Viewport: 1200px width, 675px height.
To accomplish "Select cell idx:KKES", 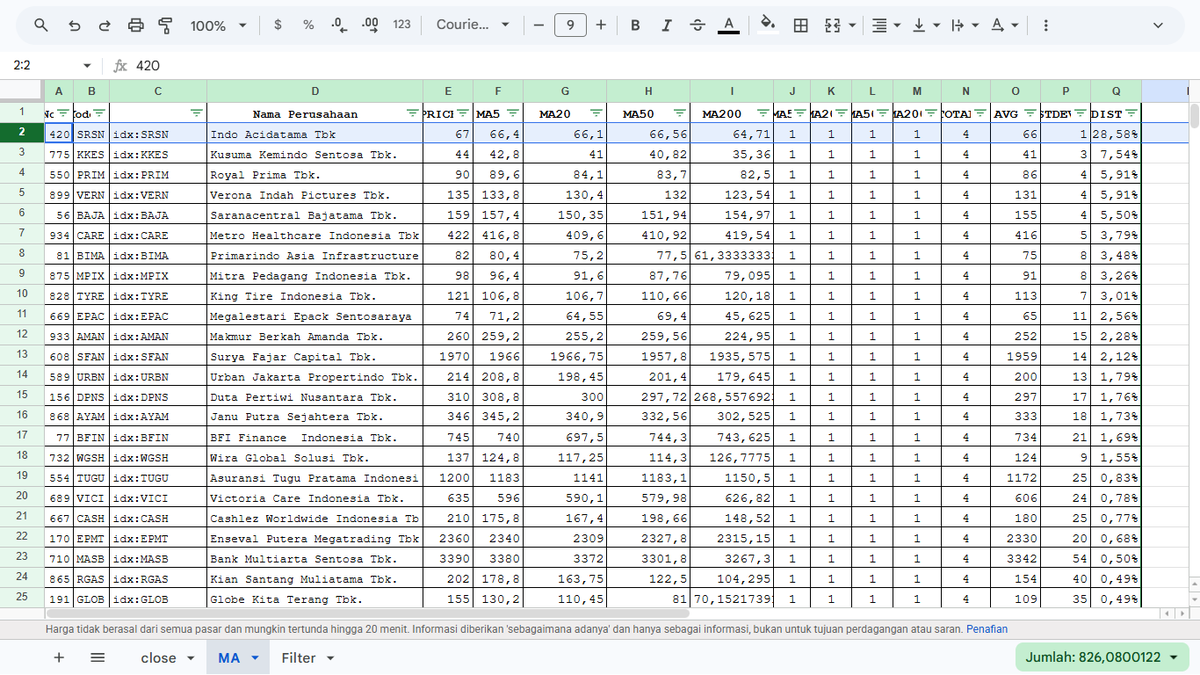I will (158, 154).
